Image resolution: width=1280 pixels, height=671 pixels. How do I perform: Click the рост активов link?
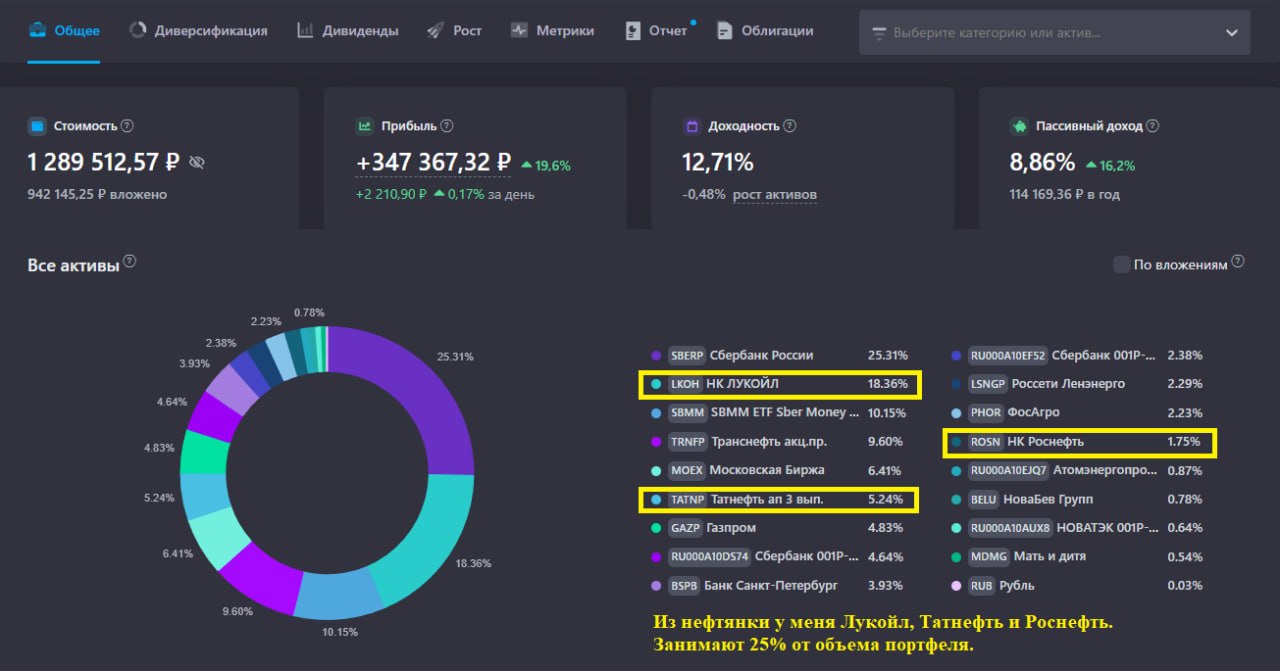click(x=774, y=195)
